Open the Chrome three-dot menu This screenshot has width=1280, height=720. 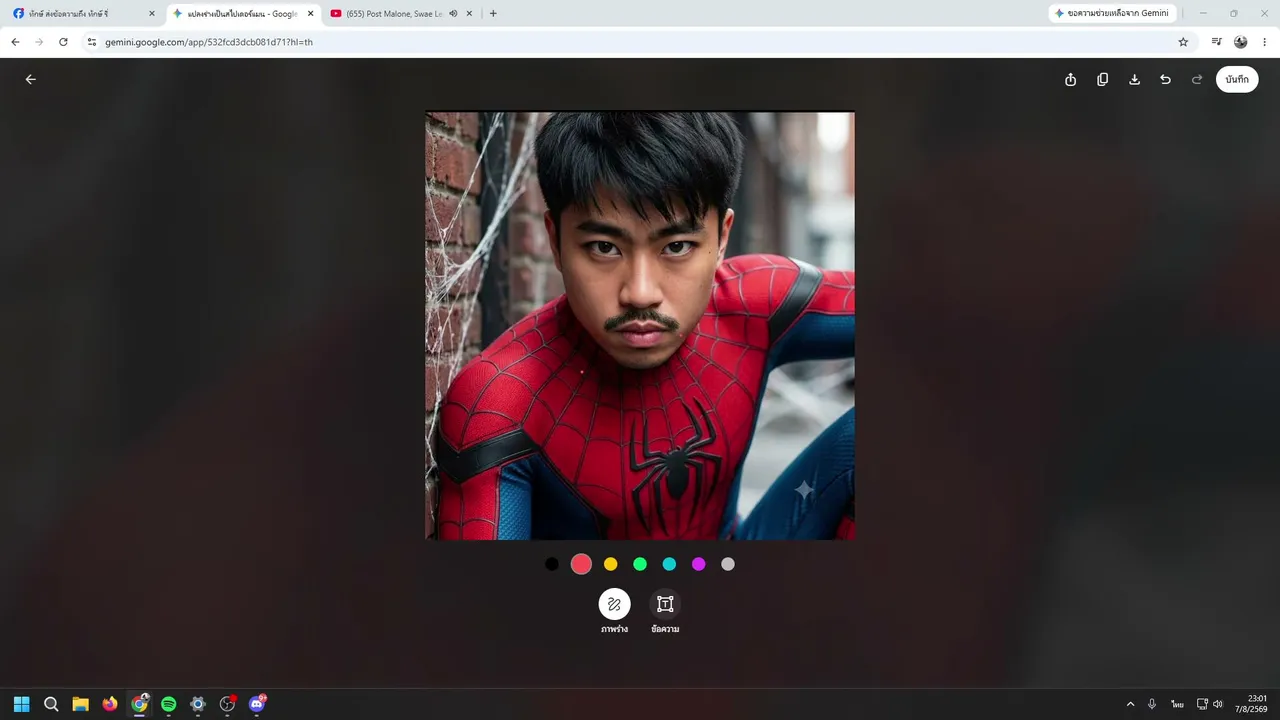(1265, 42)
